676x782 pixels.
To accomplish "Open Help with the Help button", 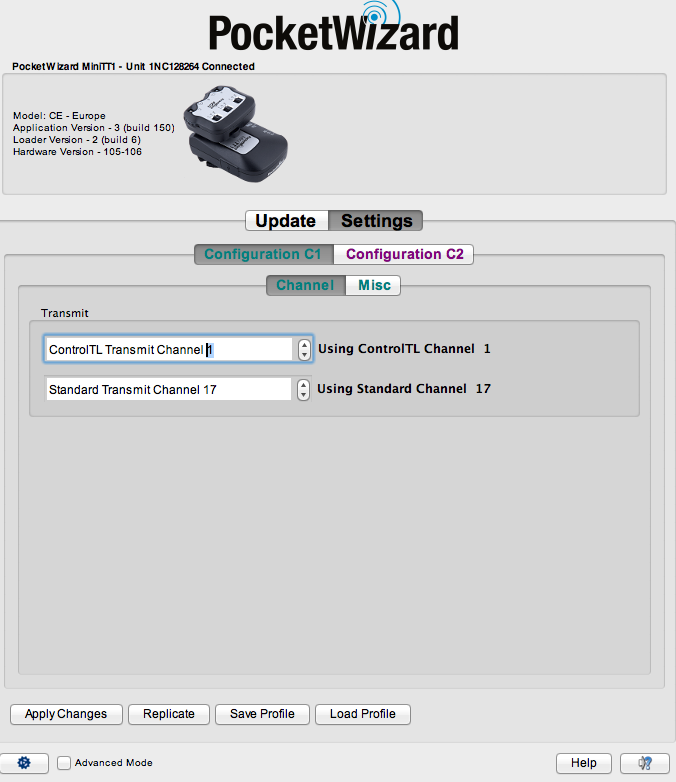I will (x=584, y=763).
